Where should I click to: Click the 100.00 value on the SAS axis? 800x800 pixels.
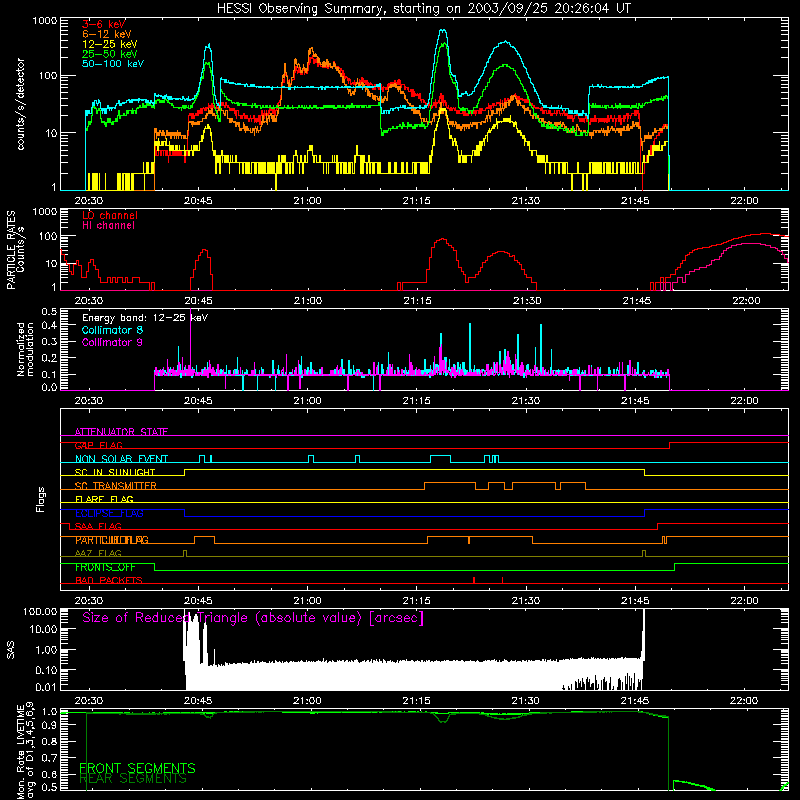[40, 611]
